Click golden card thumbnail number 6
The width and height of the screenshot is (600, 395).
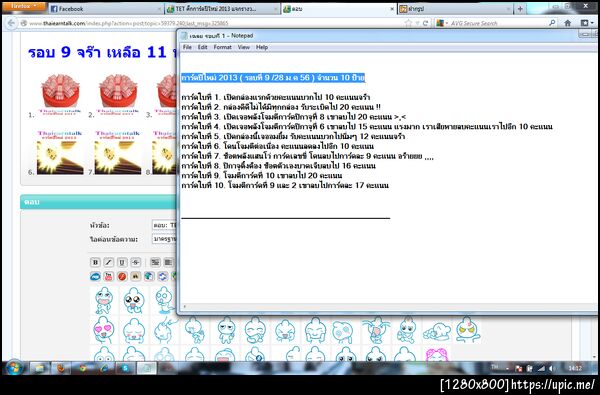[60, 152]
